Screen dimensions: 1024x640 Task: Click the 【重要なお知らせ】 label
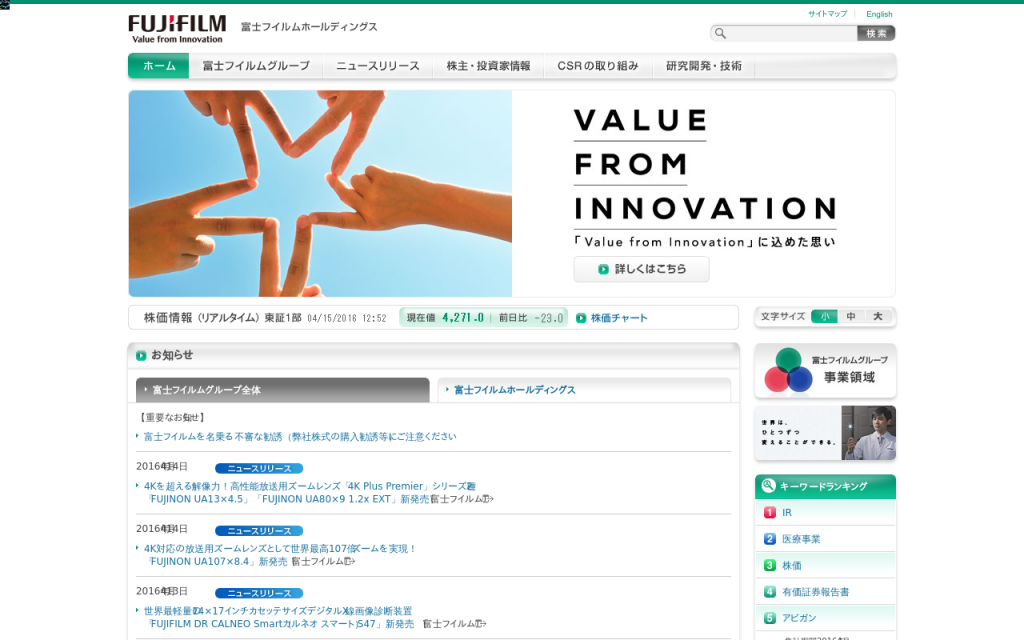(x=171, y=417)
